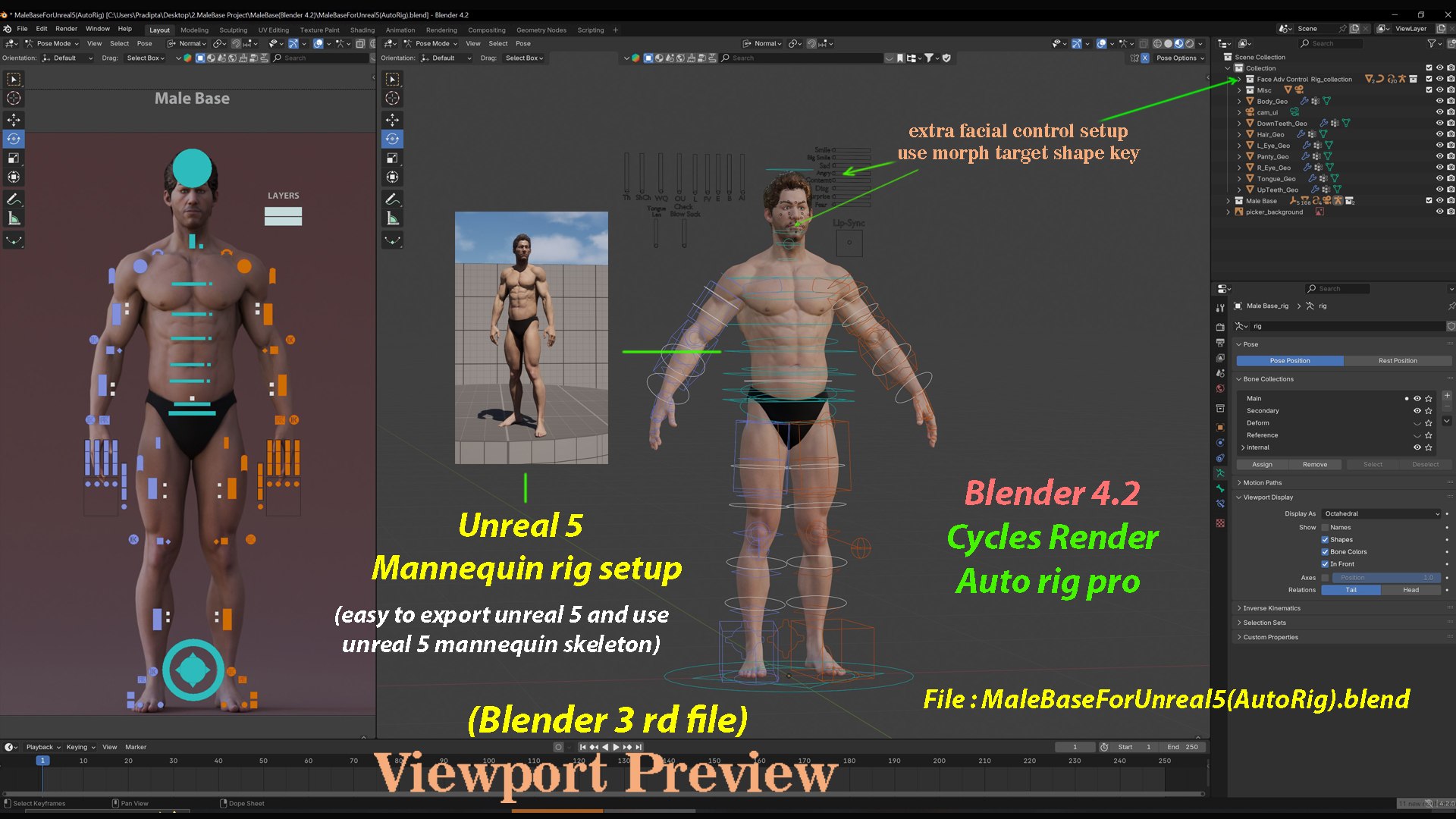Expand the Custom Properties panel
The width and height of the screenshot is (1456, 819).
tap(1270, 638)
